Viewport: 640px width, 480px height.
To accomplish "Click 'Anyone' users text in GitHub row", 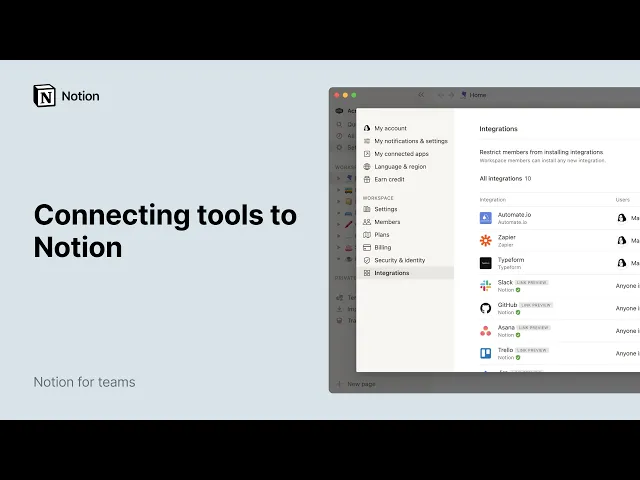I will tap(627, 308).
